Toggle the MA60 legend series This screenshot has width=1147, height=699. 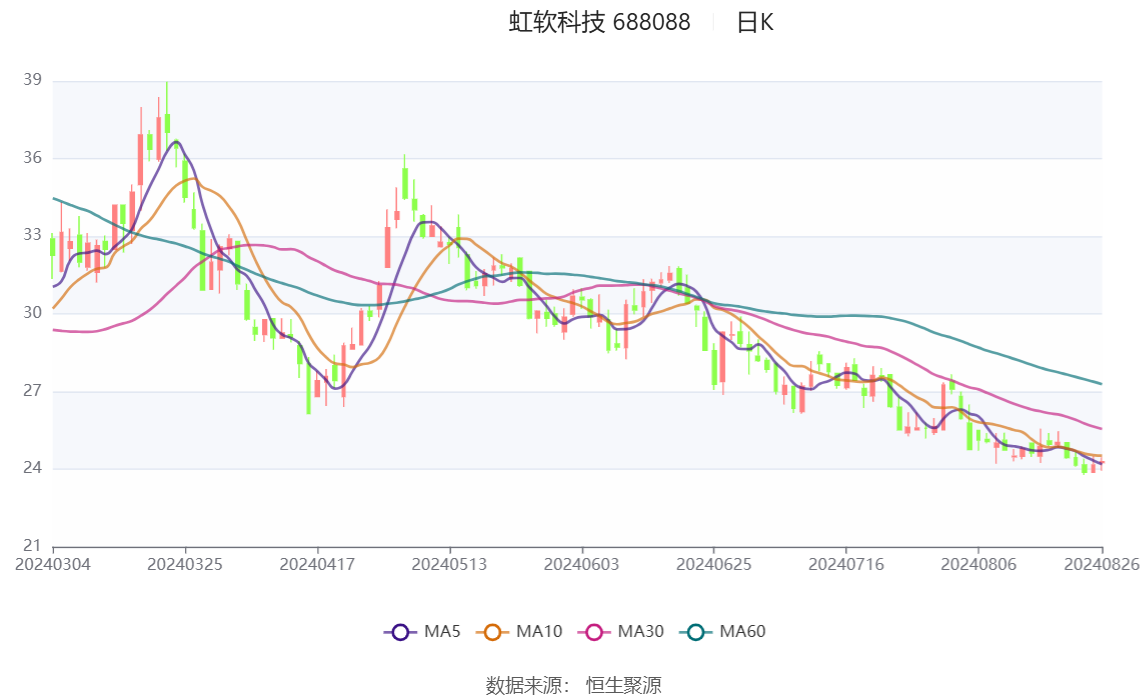[x=723, y=632]
